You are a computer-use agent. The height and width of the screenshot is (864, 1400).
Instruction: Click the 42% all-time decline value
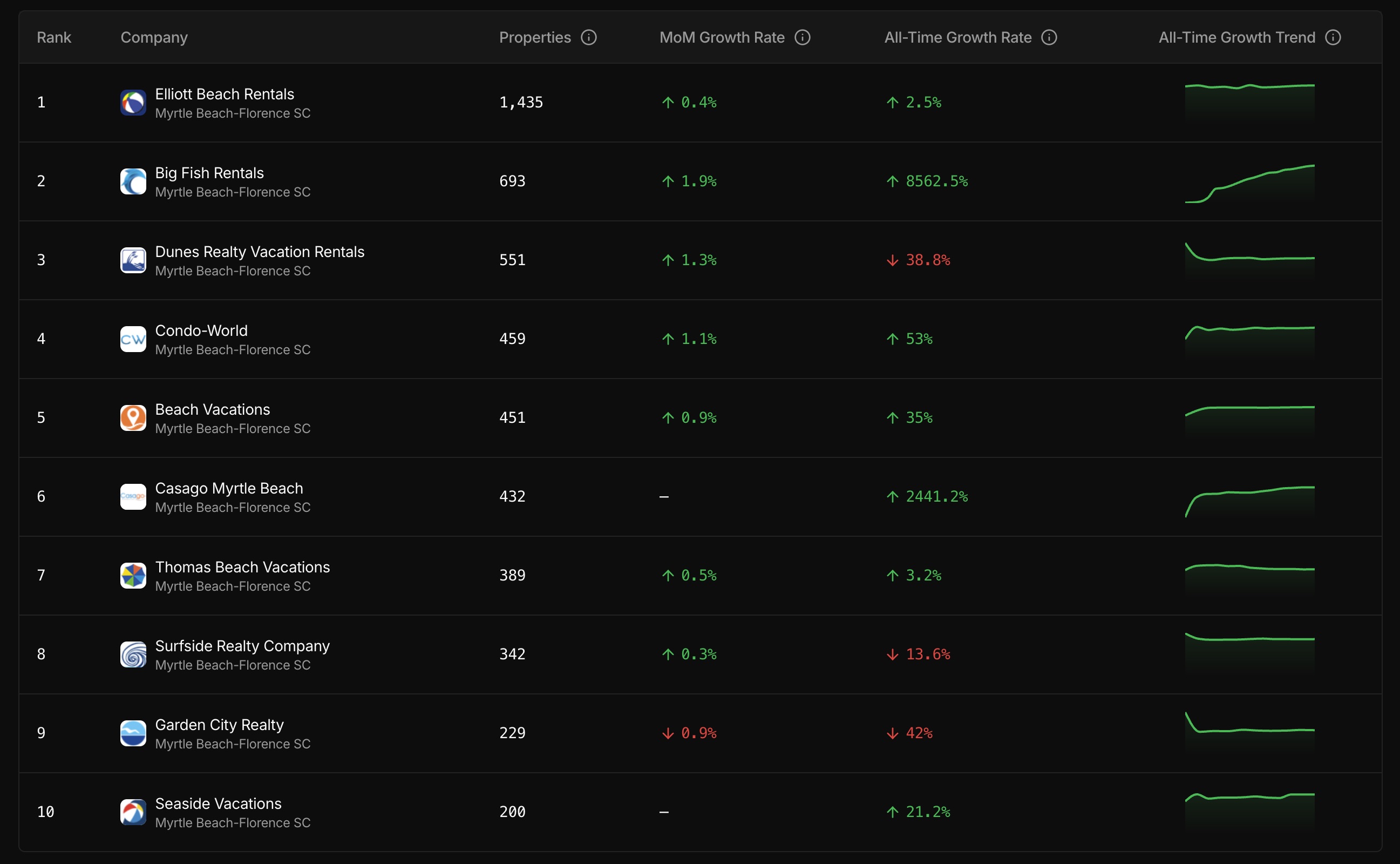[x=909, y=734]
